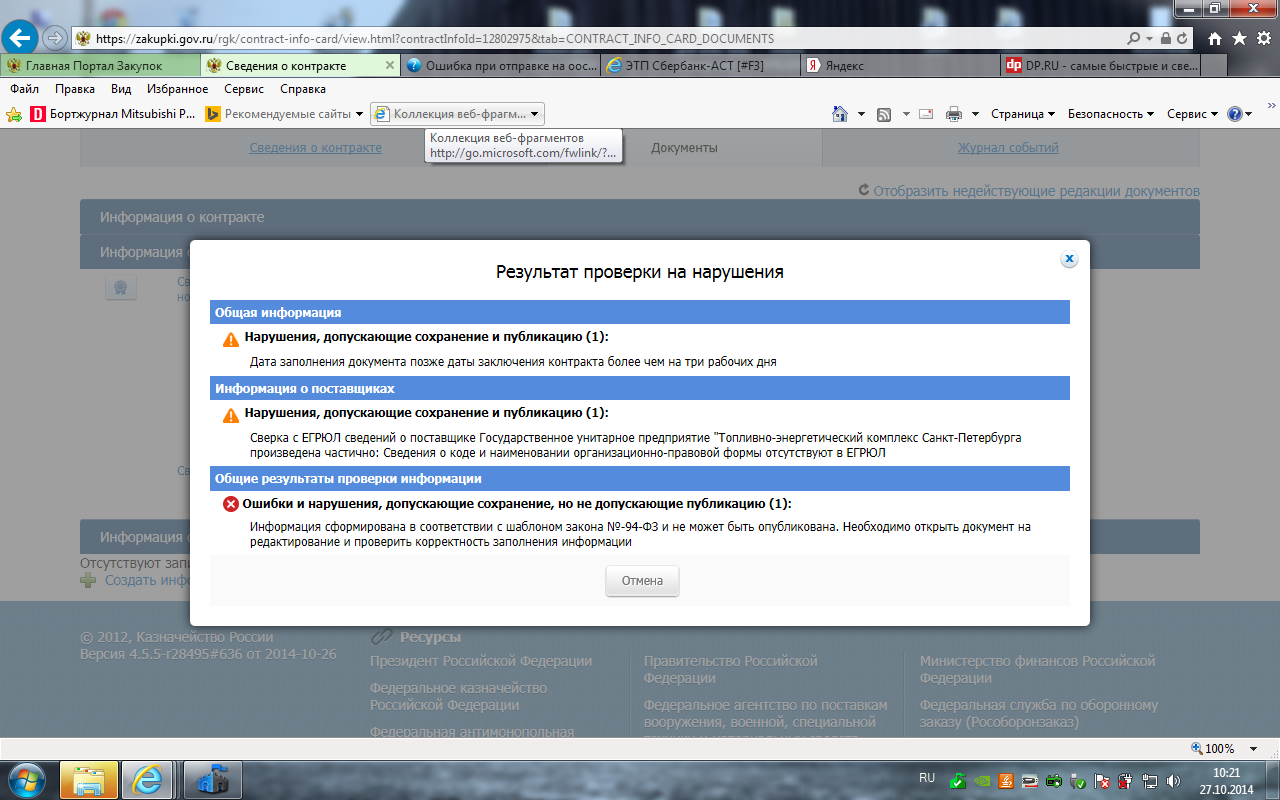Click the network connection tray icon

click(x=1149, y=781)
